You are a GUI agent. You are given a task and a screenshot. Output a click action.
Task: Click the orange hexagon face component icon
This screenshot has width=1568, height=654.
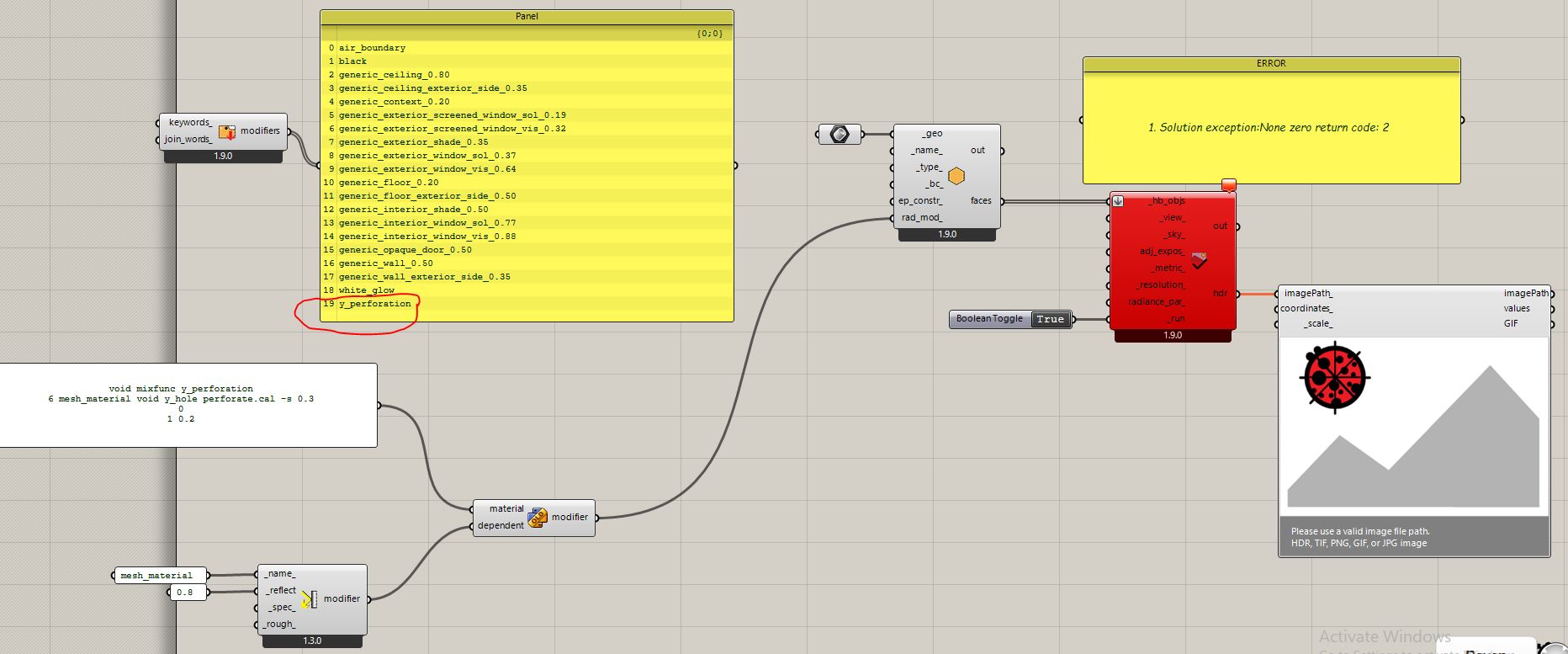(x=956, y=176)
